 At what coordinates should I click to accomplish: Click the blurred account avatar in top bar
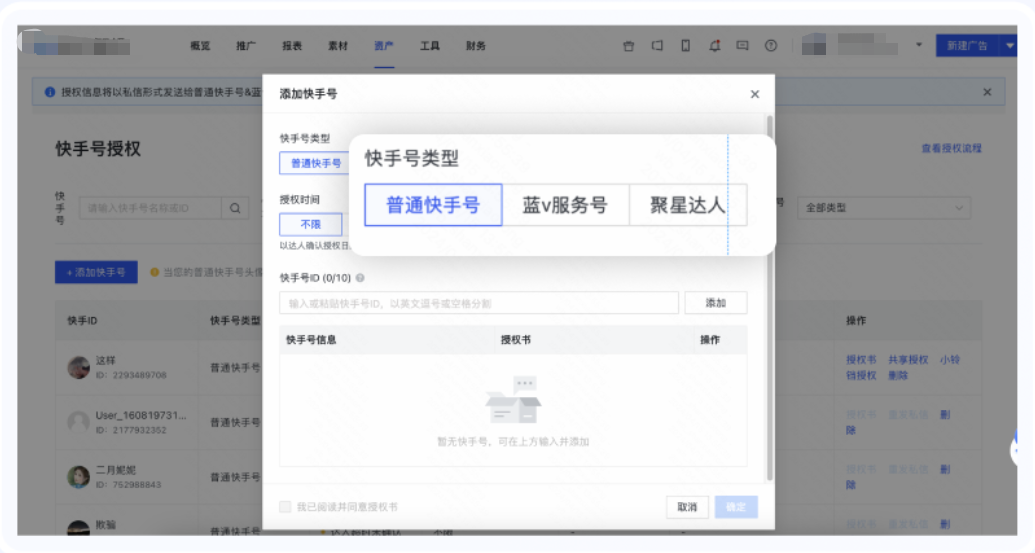tap(814, 45)
